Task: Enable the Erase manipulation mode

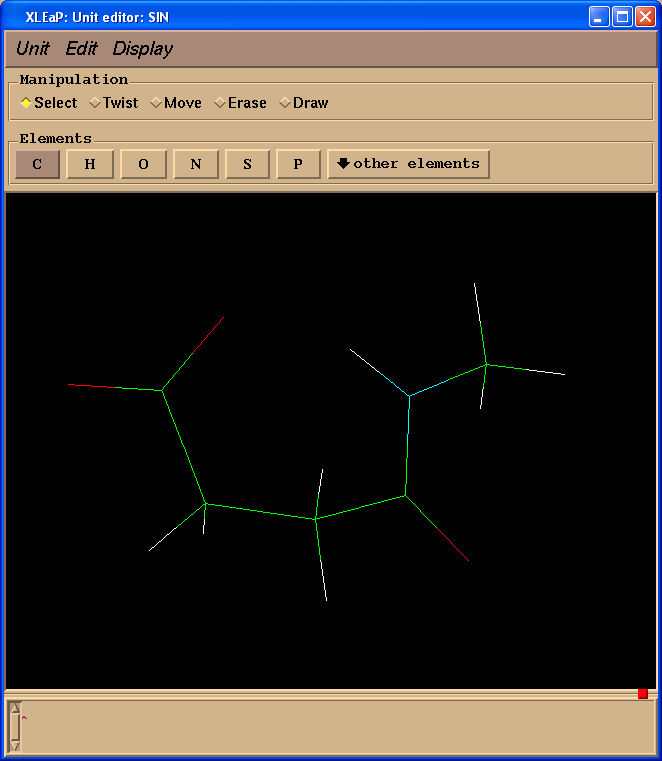Action: 241,103
